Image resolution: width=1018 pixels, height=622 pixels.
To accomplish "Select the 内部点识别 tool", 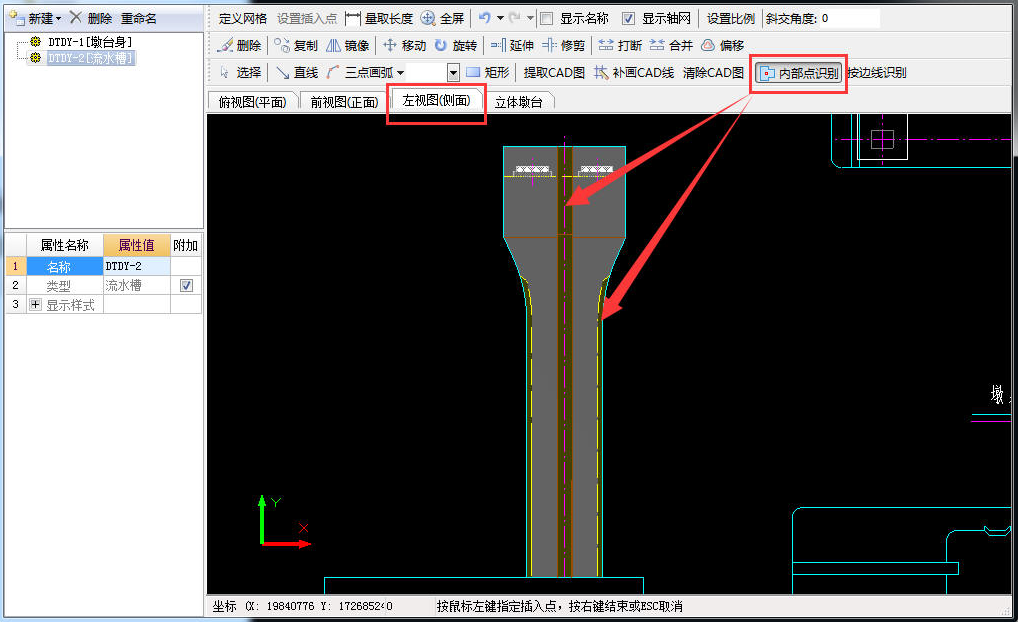I will click(x=798, y=73).
